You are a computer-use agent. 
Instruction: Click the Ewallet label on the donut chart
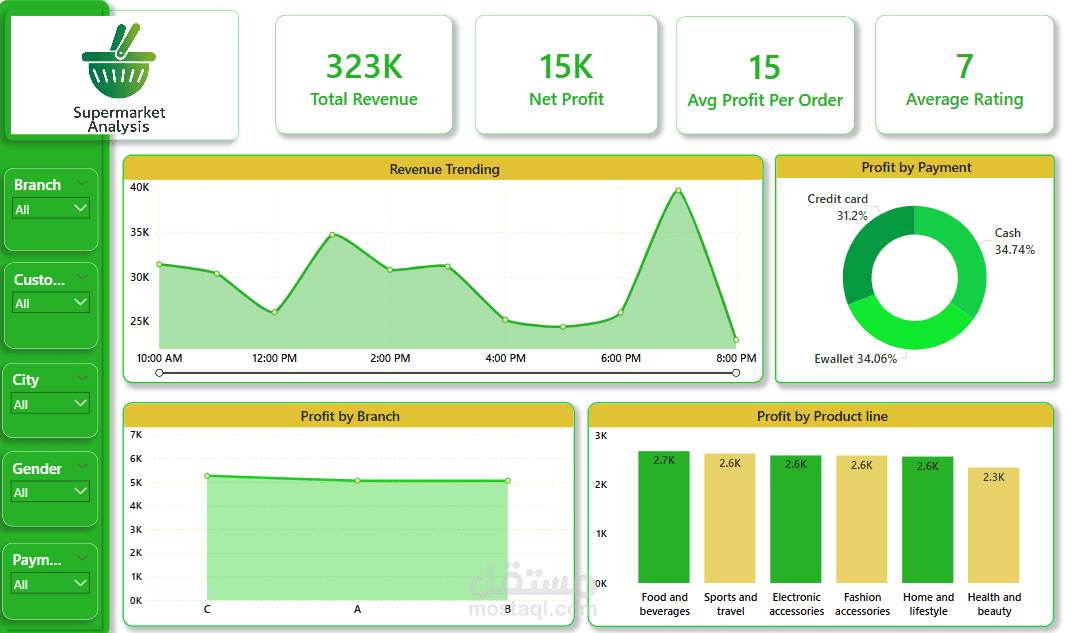[858, 358]
